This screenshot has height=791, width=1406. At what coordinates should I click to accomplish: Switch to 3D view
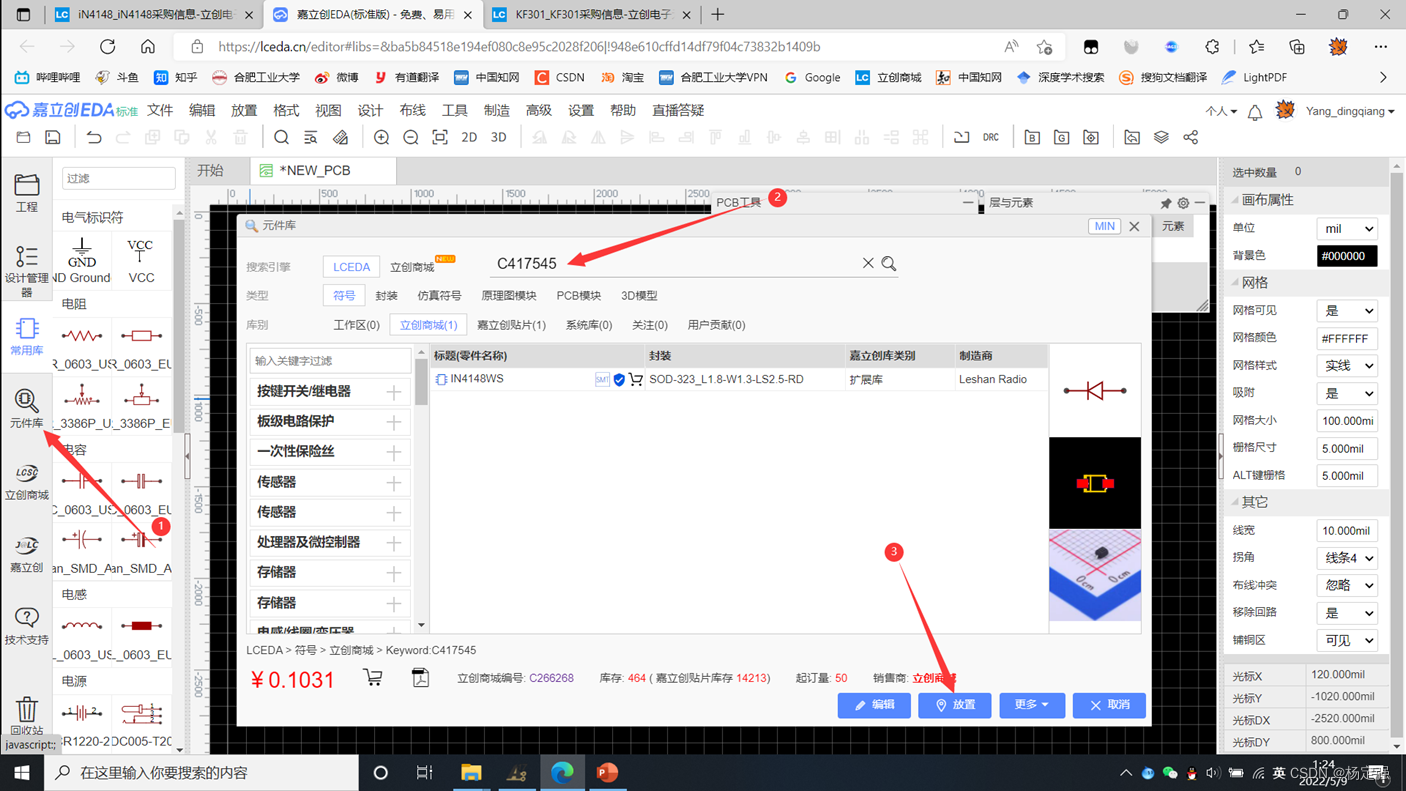[498, 137]
